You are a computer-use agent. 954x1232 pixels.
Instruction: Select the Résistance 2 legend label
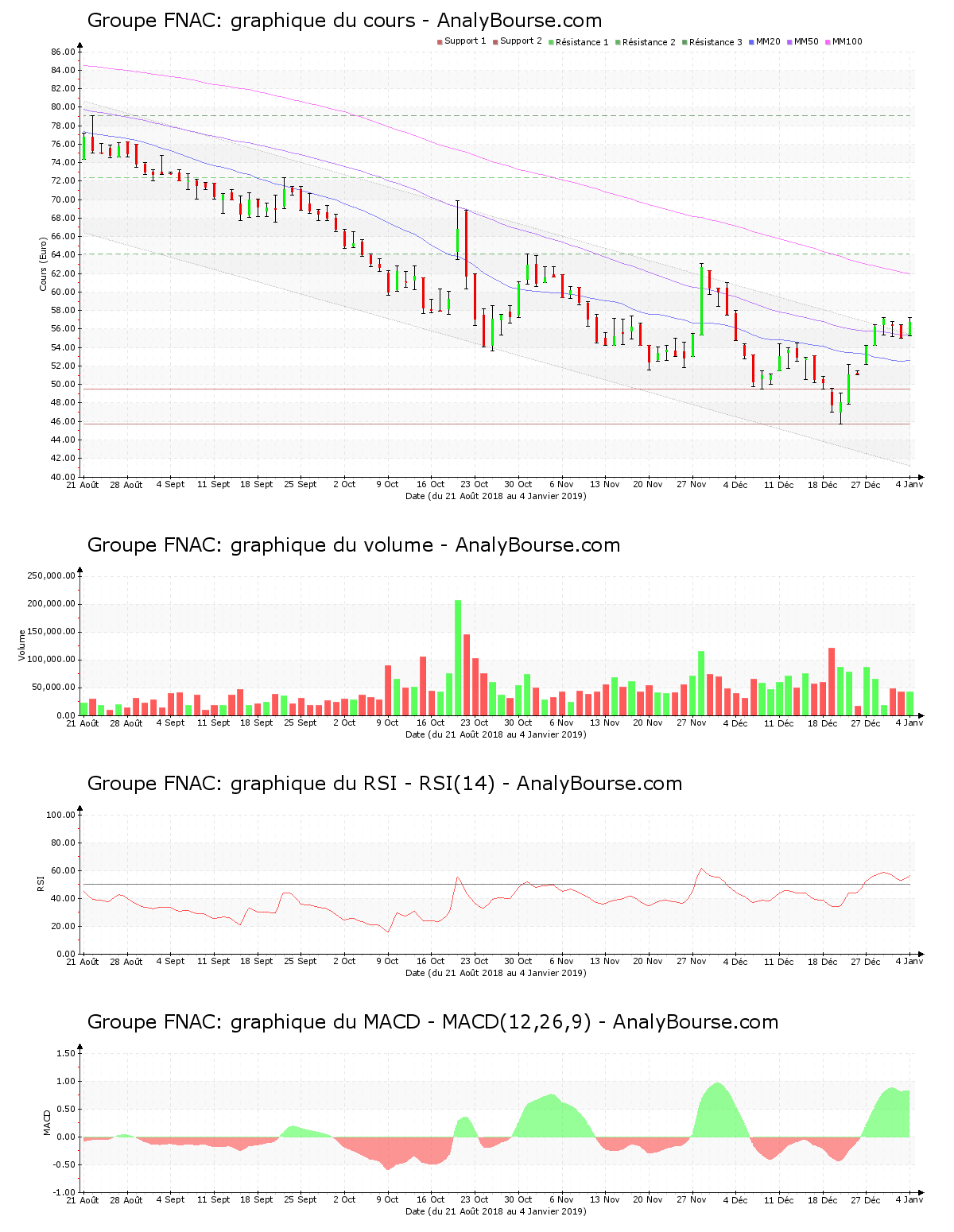coord(649,41)
